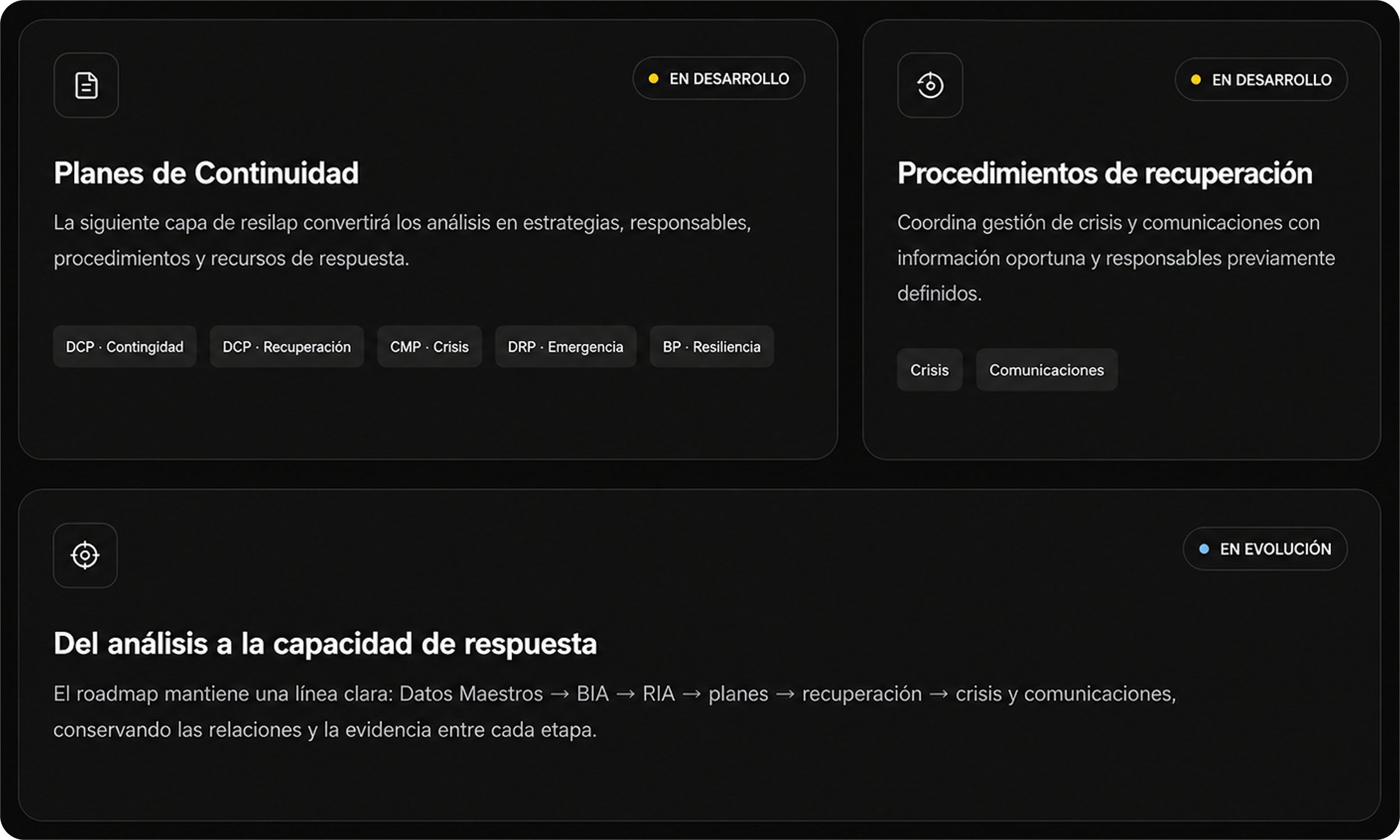Select the BP · Resiliencia tag
Image resolution: width=1400 pixels, height=840 pixels.
coord(712,346)
